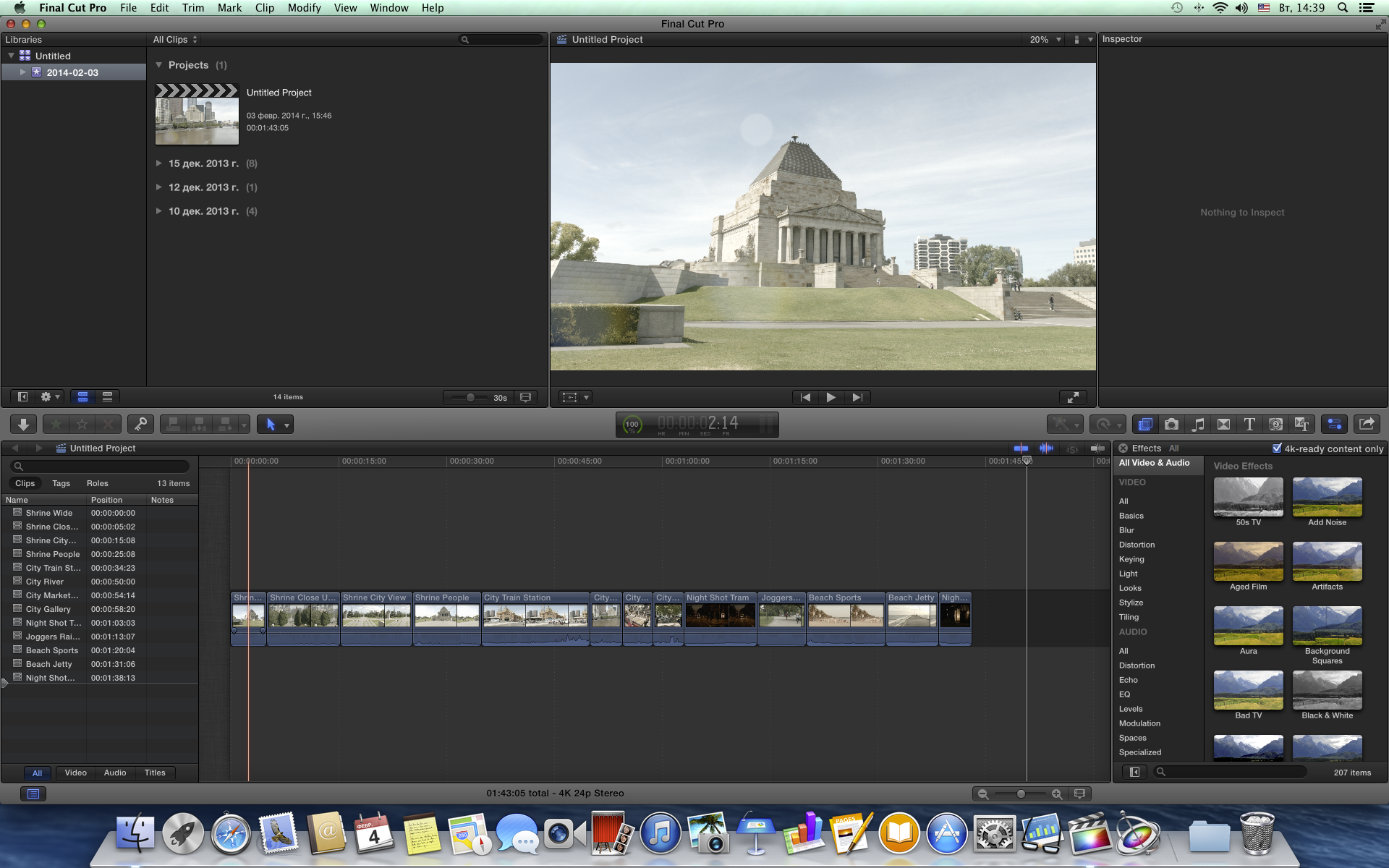Click the Audio filter button in index
Screen dimensions: 1389x868
[115, 773]
